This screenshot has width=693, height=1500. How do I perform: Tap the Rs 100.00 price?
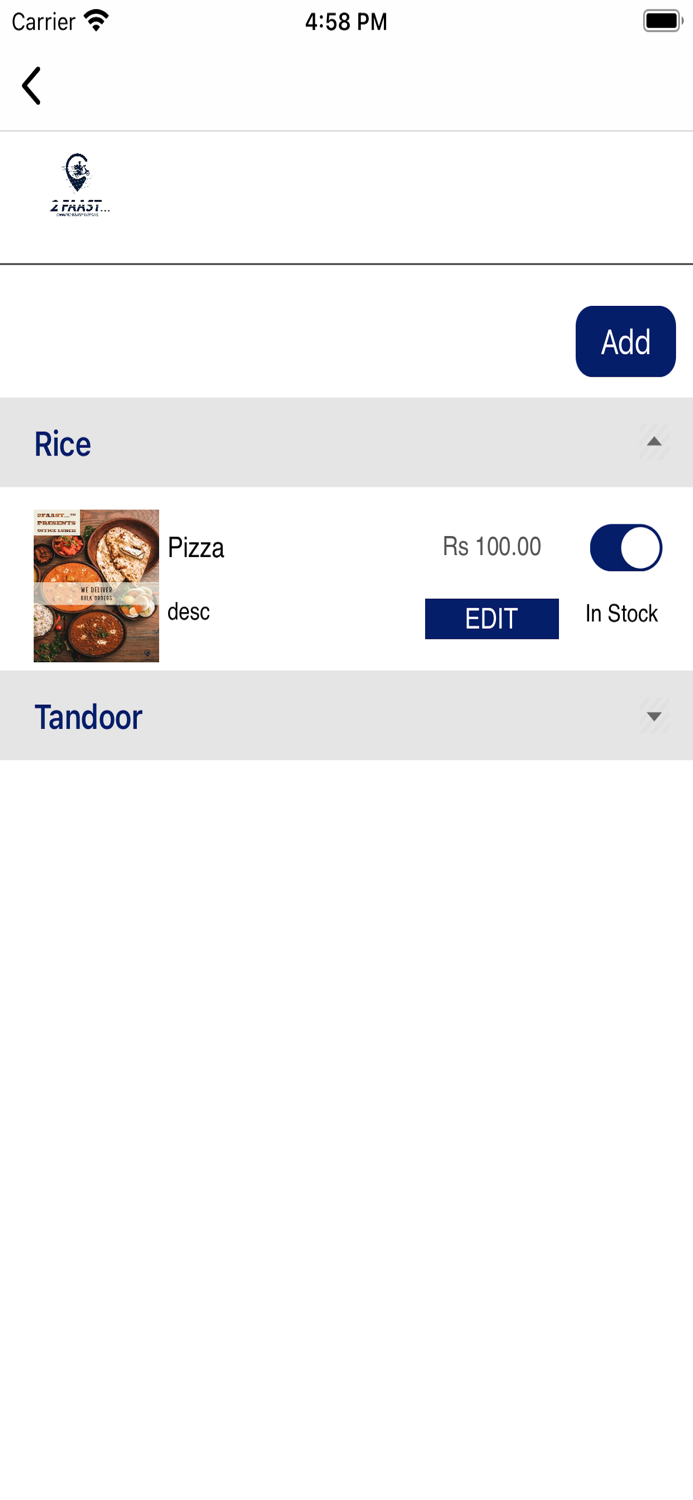coord(492,547)
